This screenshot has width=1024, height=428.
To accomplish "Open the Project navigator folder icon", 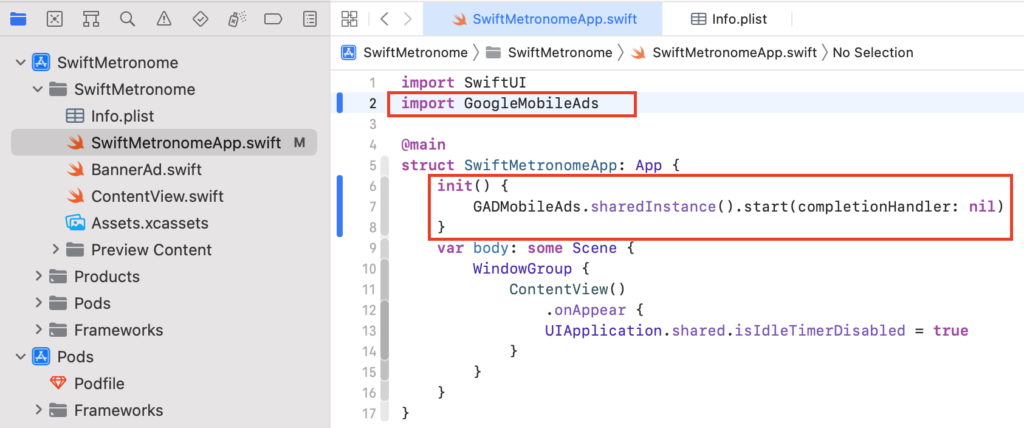I will pos(18,19).
